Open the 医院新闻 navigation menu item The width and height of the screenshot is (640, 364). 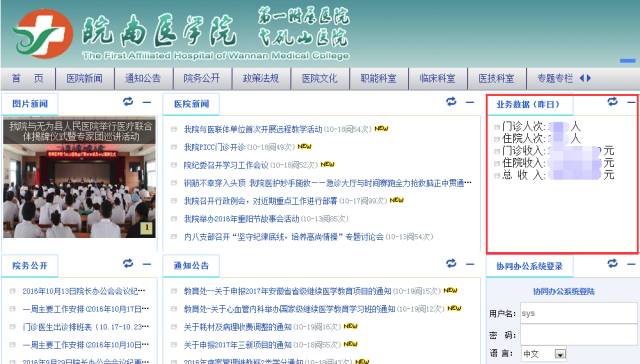84,78
